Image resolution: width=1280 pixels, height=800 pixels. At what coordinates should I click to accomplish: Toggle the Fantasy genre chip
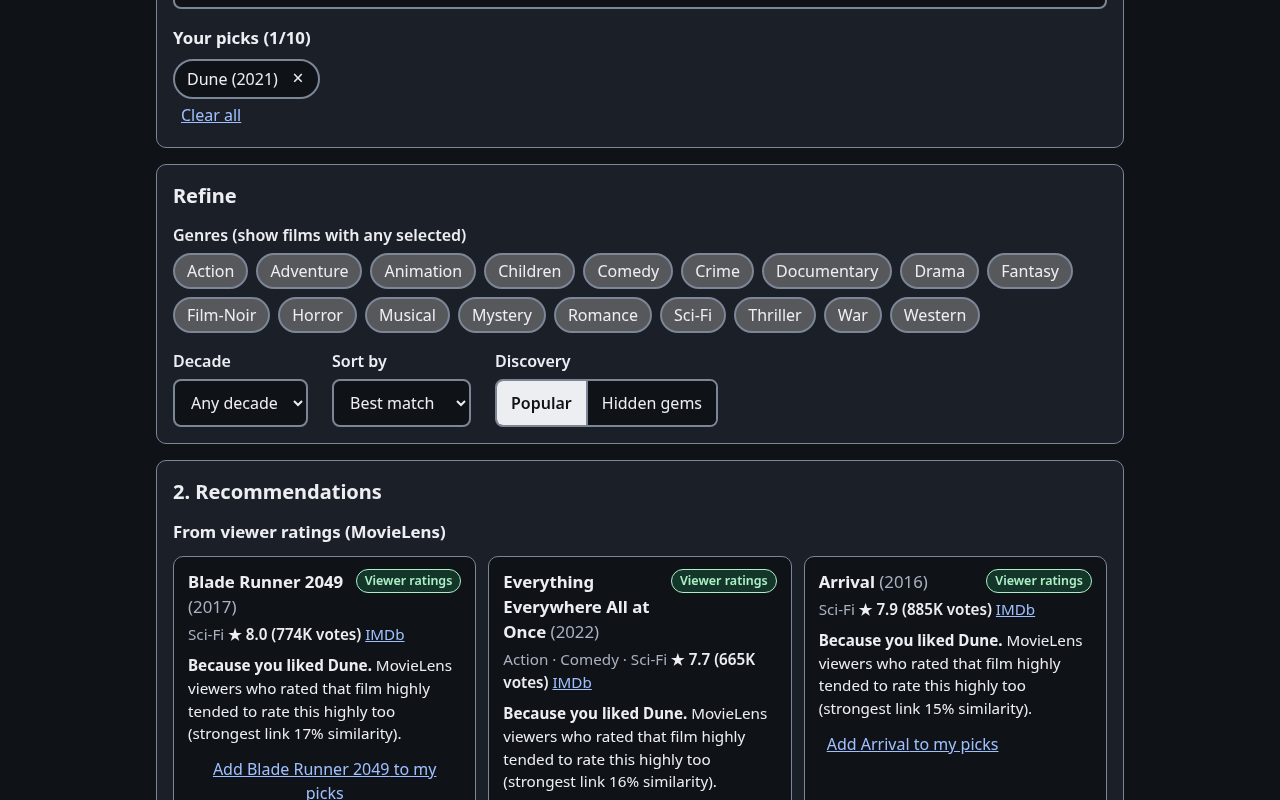click(x=1030, y=271)
